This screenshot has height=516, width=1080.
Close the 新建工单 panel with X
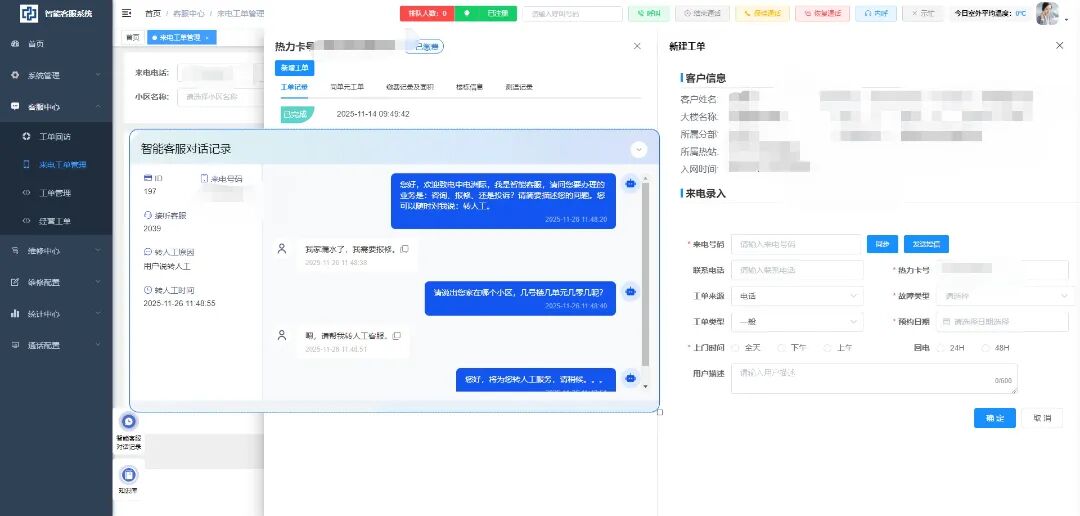(x=1059, y=46)
